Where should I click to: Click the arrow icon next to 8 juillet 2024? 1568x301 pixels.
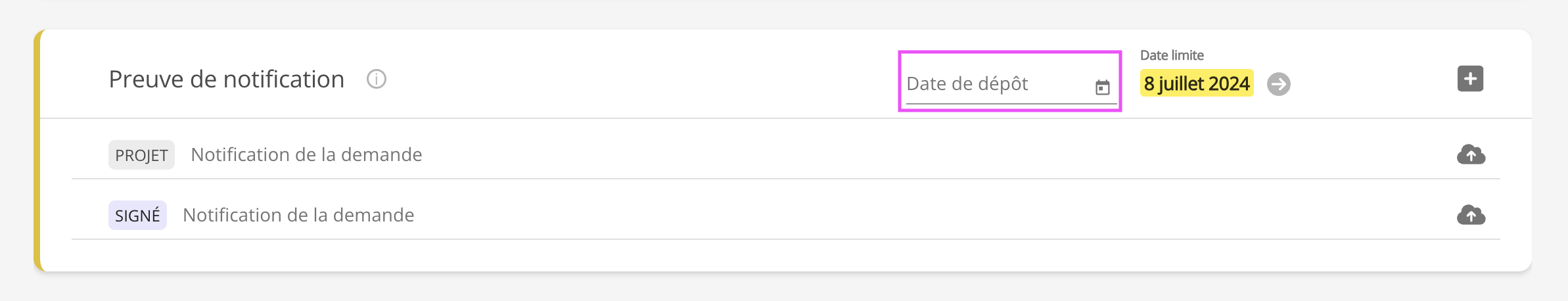[1278, 84]
